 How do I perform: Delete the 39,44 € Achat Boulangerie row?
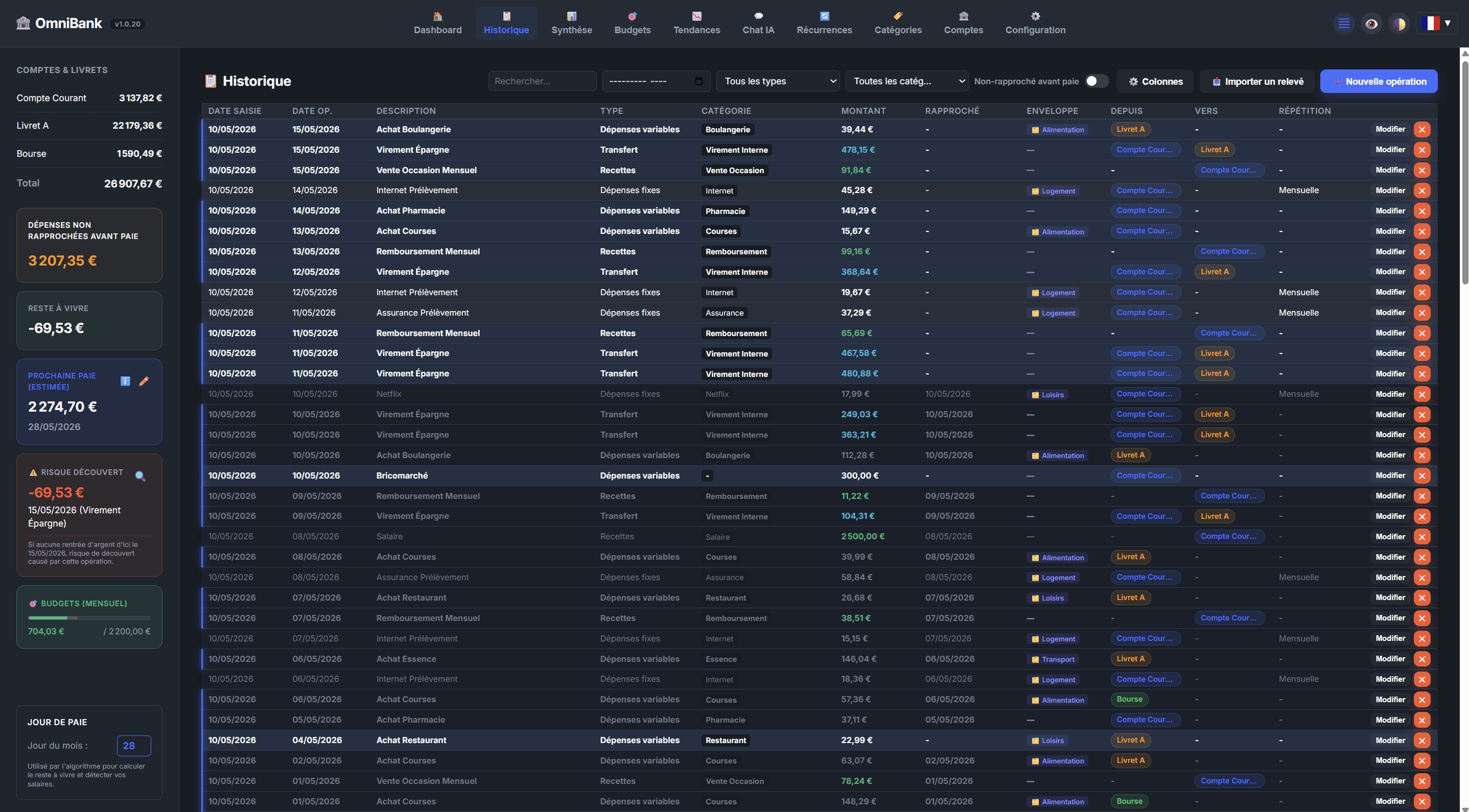[x=1421, y=129]
